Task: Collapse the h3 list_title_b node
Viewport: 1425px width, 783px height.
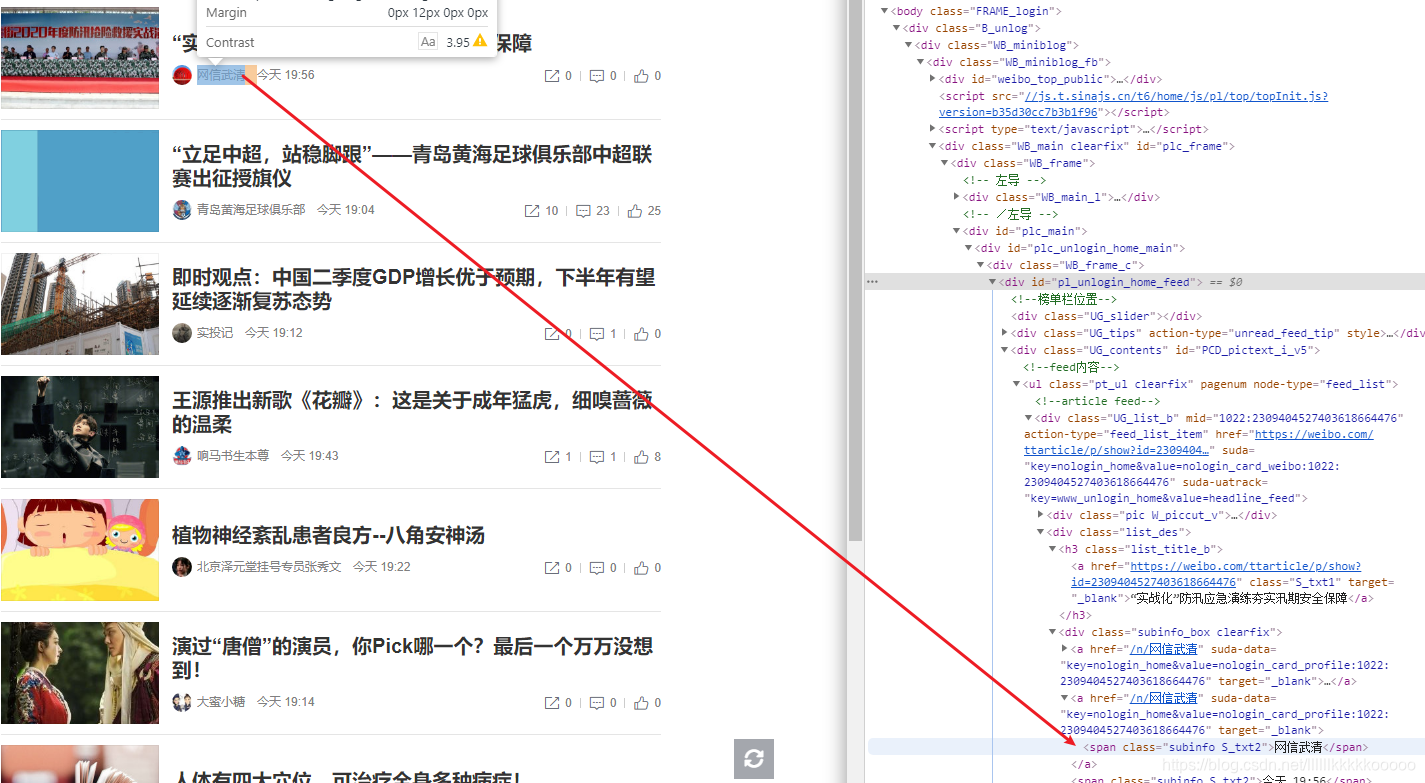Action: click(x=1052, y=549)
